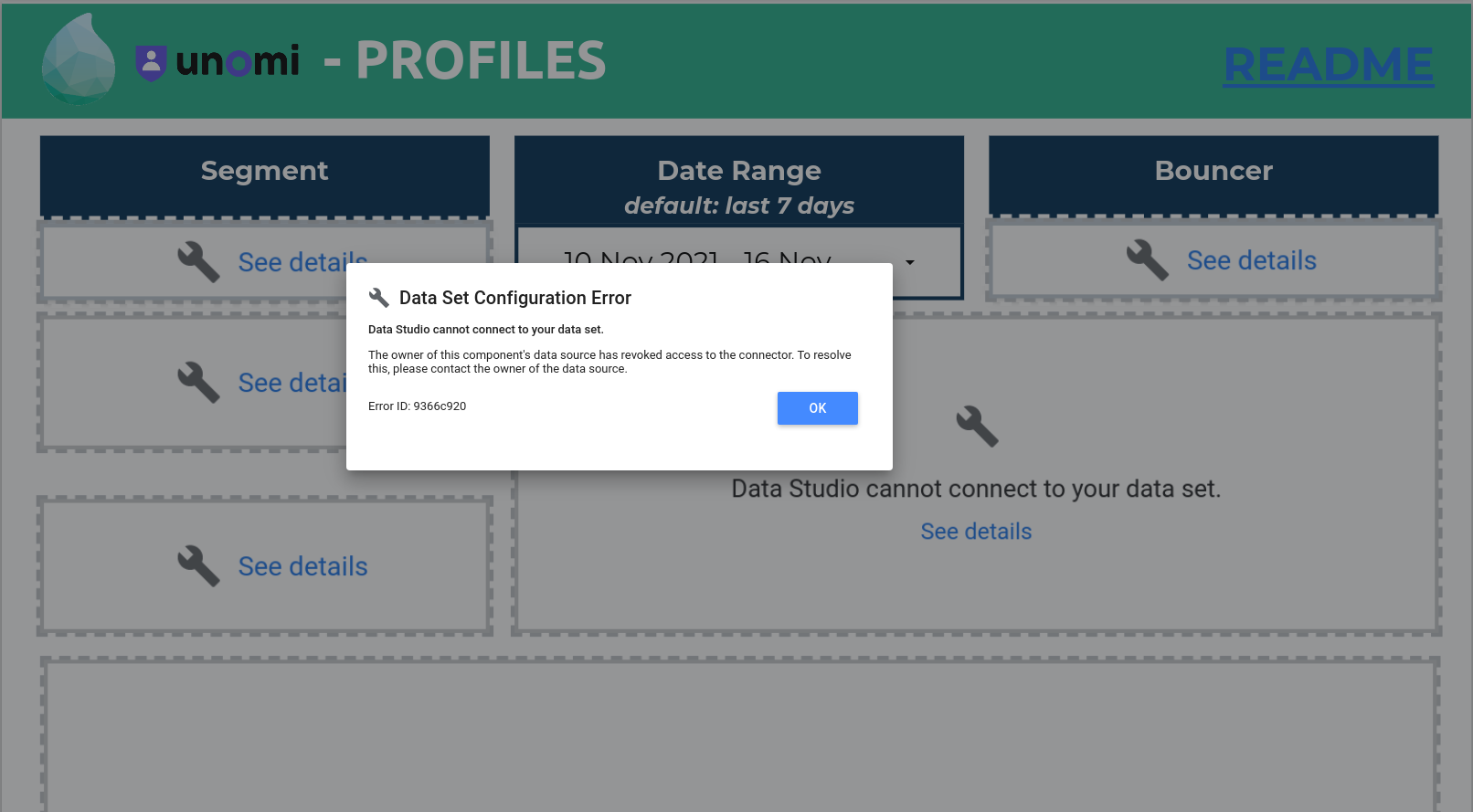Click the unomi purple shield icon
This screenshot has height=812, width=1473.
click(151, 62)
